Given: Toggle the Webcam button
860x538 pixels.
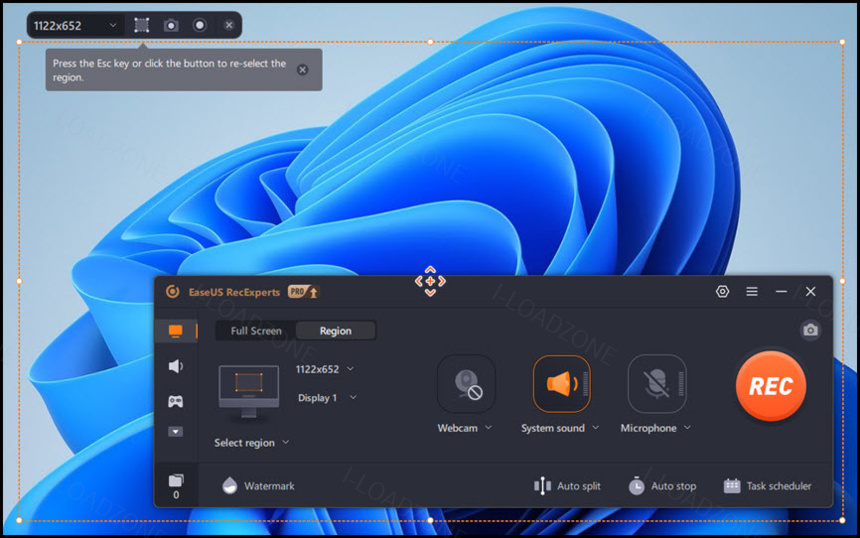Looking at the screenshot, I should point(466,384).
